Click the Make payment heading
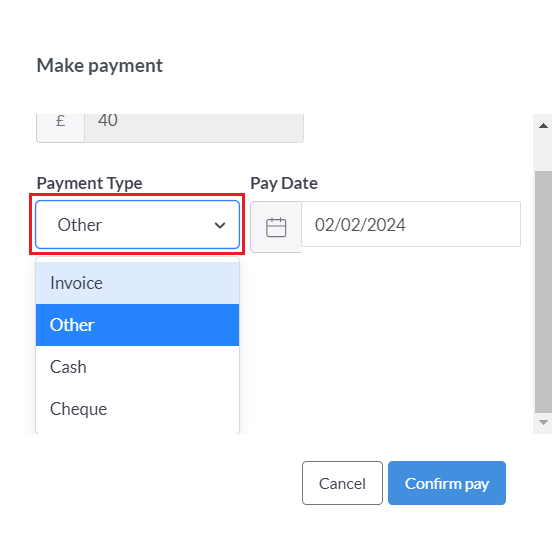 100,66
